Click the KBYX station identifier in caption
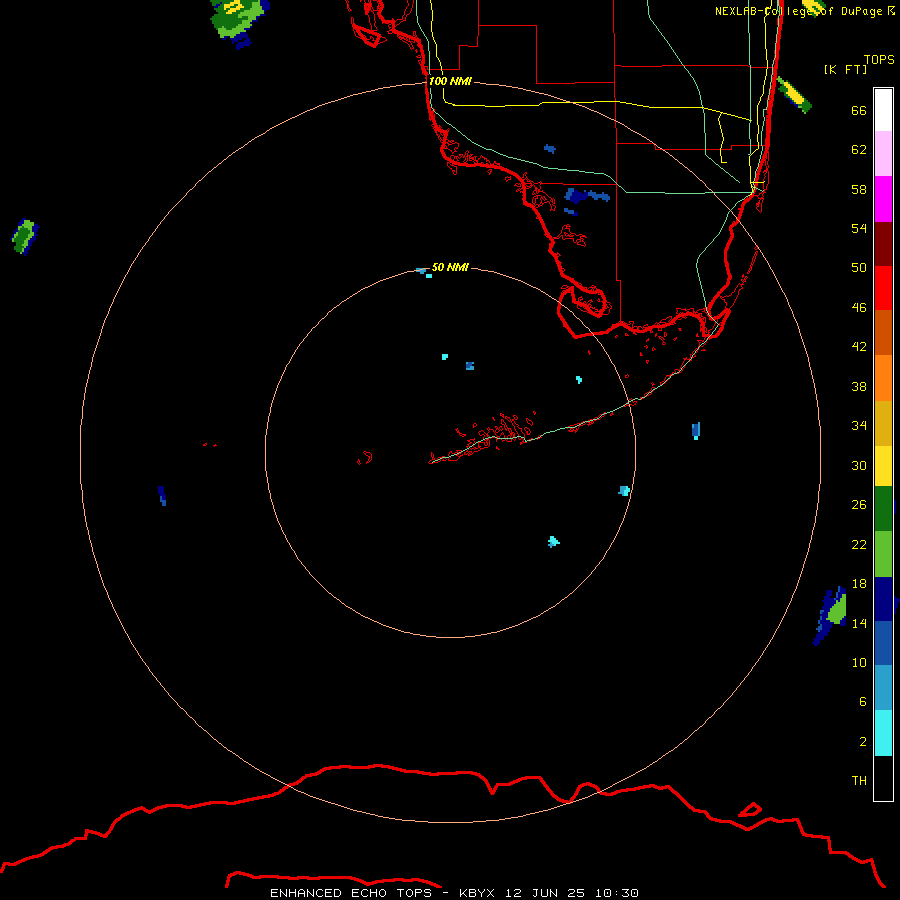Viewport: 900px width, 900px height. [476, 893]
